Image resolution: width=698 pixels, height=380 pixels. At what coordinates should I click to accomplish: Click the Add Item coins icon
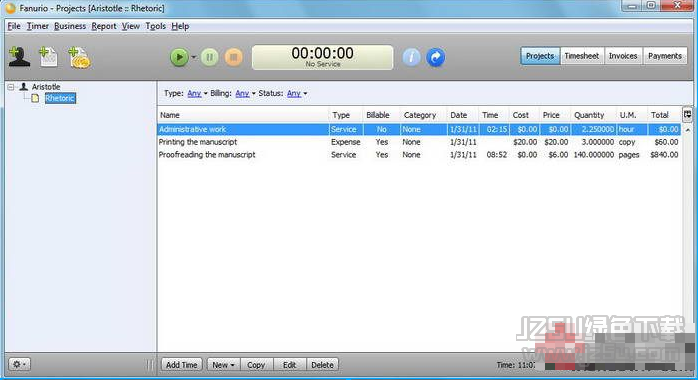click(79, 57)
